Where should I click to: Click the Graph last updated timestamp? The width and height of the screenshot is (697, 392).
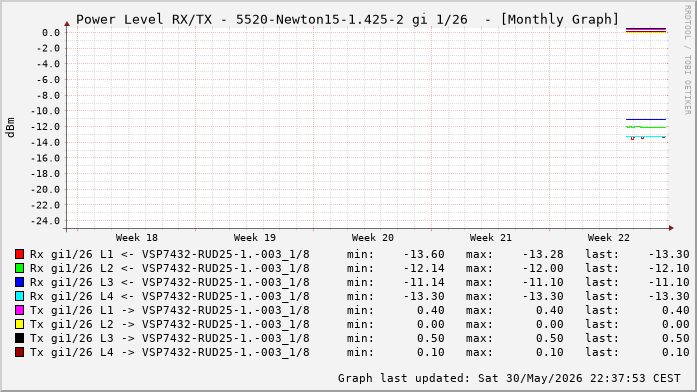click(x=509, y=378)
